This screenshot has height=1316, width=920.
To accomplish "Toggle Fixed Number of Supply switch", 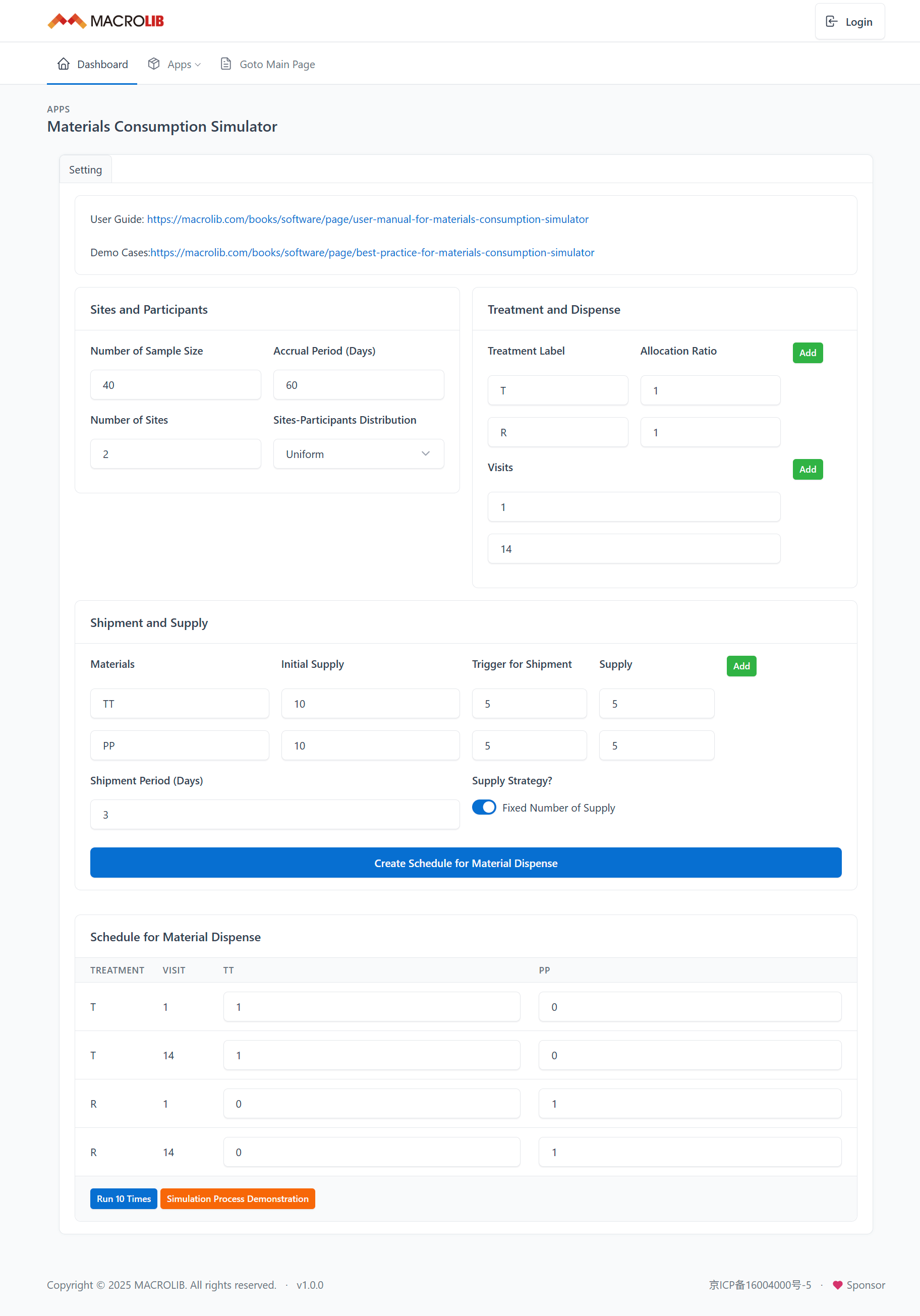I will 484,807.
